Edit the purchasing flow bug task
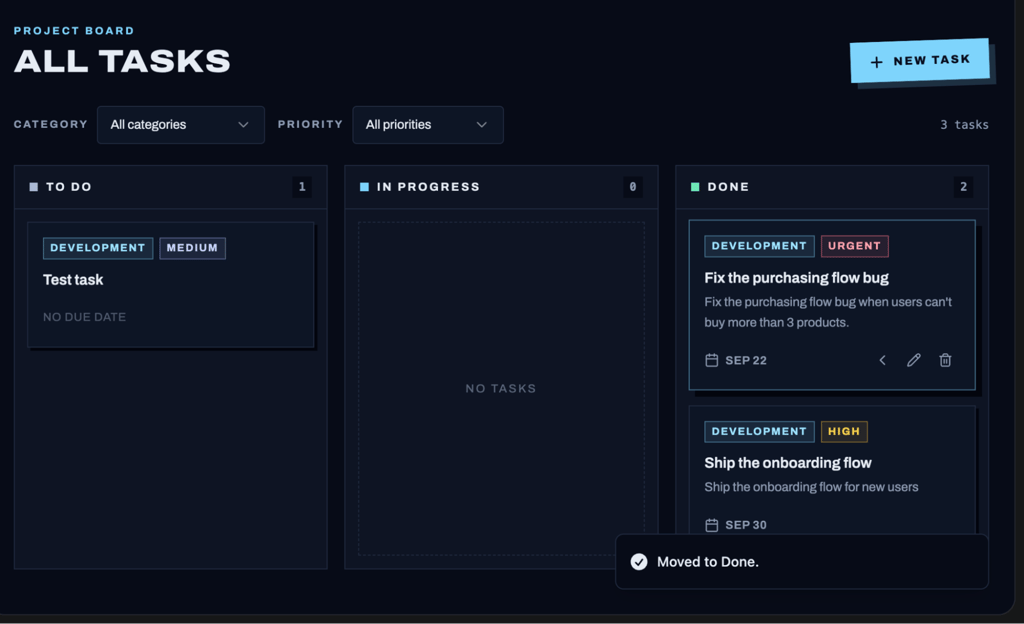This screenshot has width=1024, height=624. (914, 360)
